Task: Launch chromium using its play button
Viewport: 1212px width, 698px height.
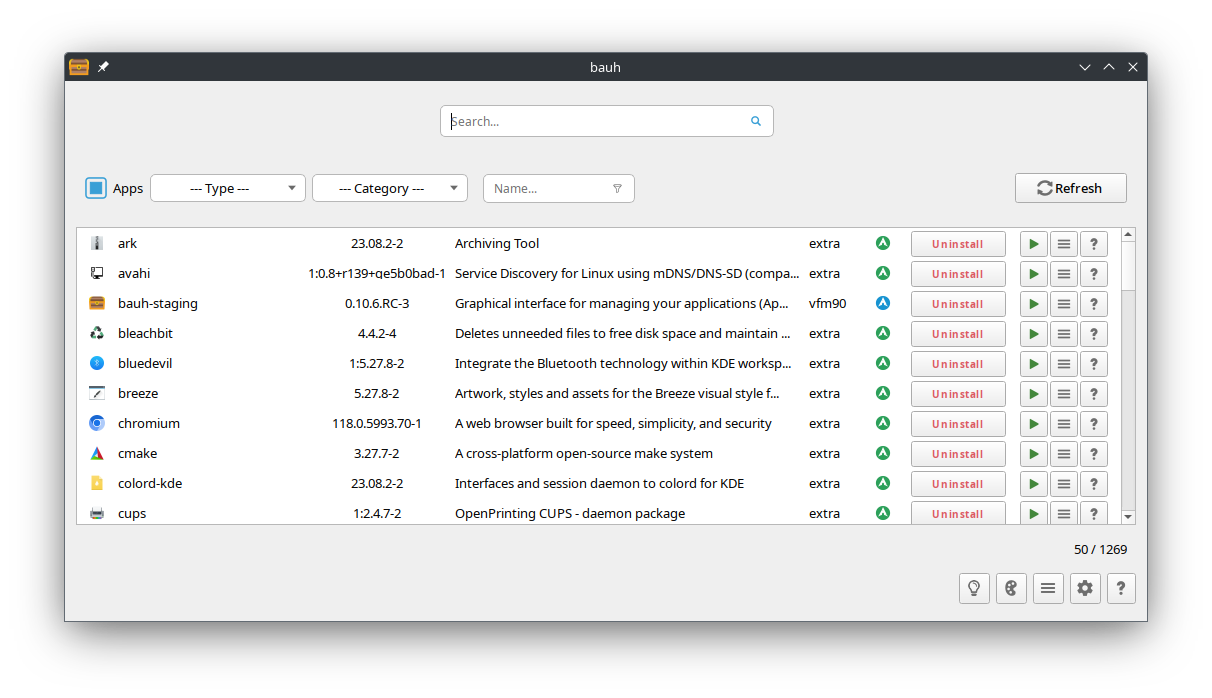Action: [1034, 424]
